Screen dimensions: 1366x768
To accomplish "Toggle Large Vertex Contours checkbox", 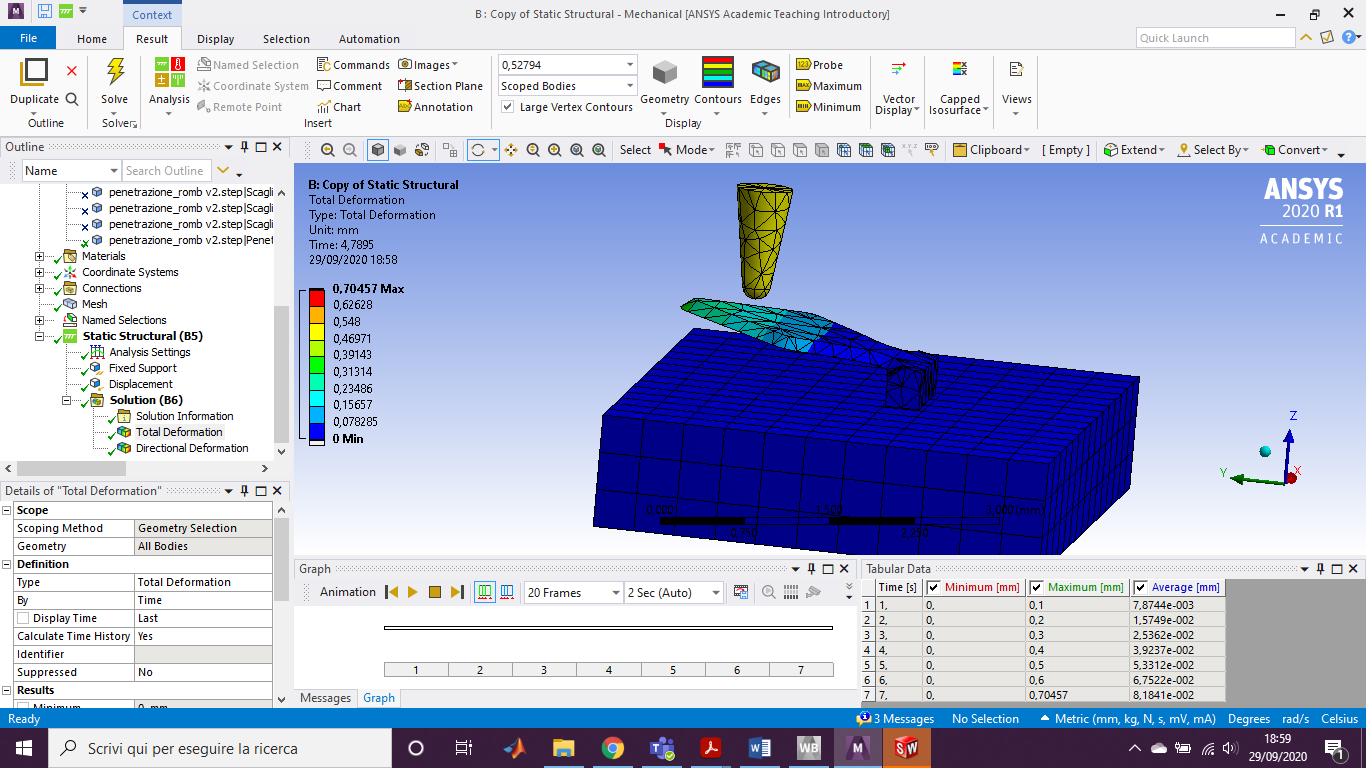I will pyautogui.click(x=508, y=107).
